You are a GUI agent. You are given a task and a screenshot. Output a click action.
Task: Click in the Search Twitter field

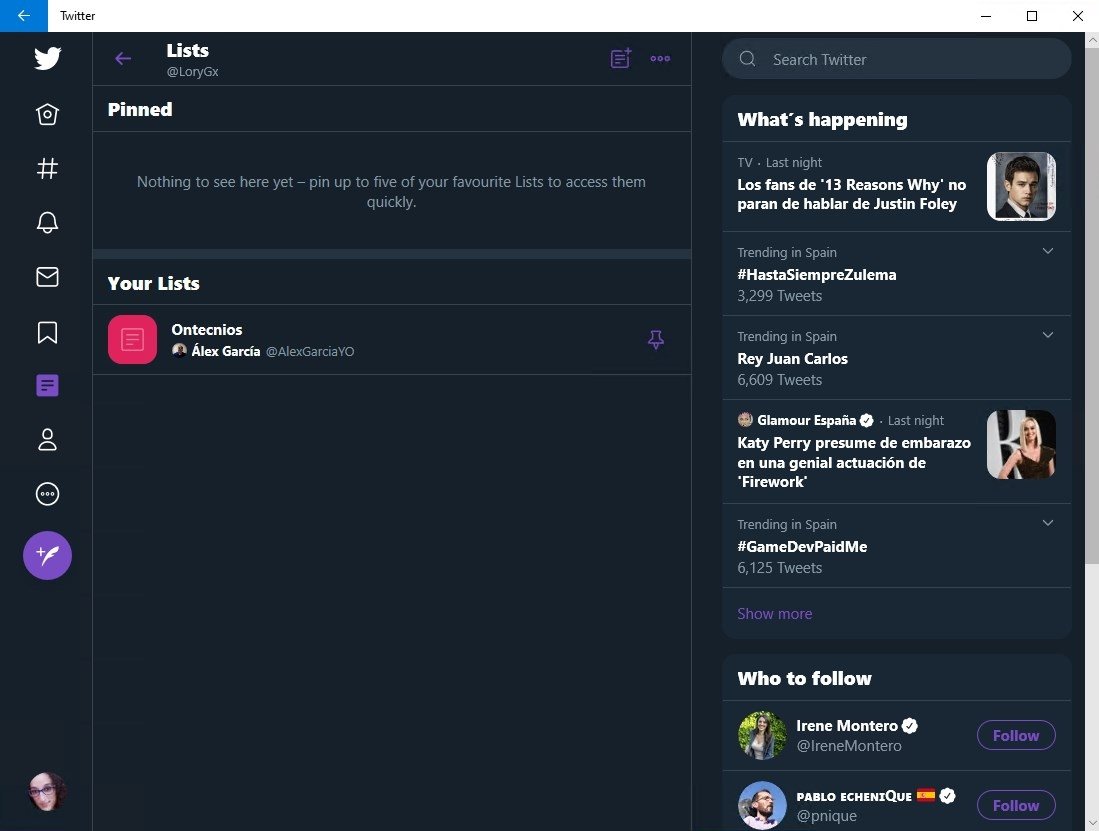(x=896, y=59)
